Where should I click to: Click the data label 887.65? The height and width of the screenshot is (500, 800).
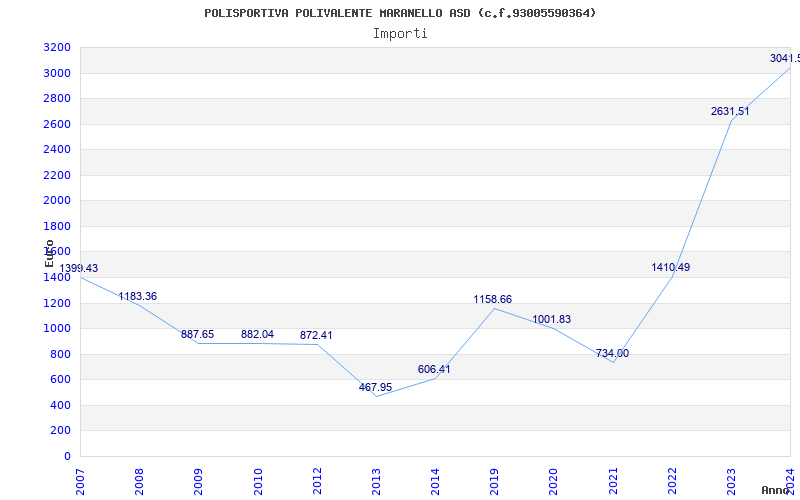[197, 335]
